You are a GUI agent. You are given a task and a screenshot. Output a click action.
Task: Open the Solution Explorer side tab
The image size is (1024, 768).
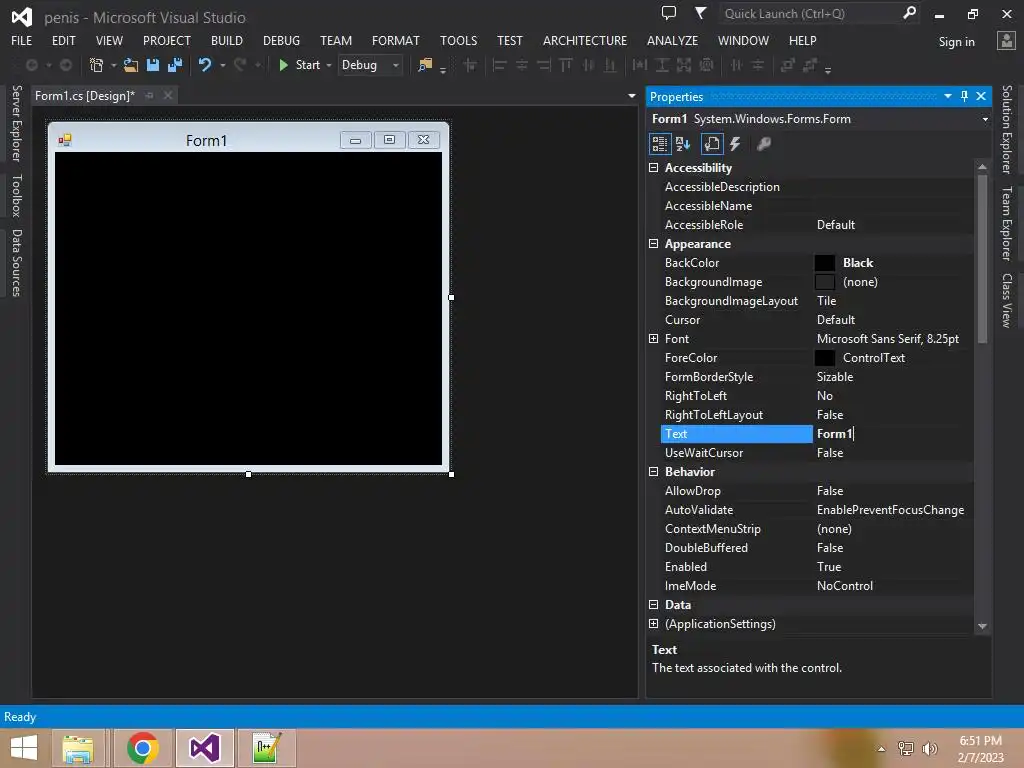(x=1007, y=129)
